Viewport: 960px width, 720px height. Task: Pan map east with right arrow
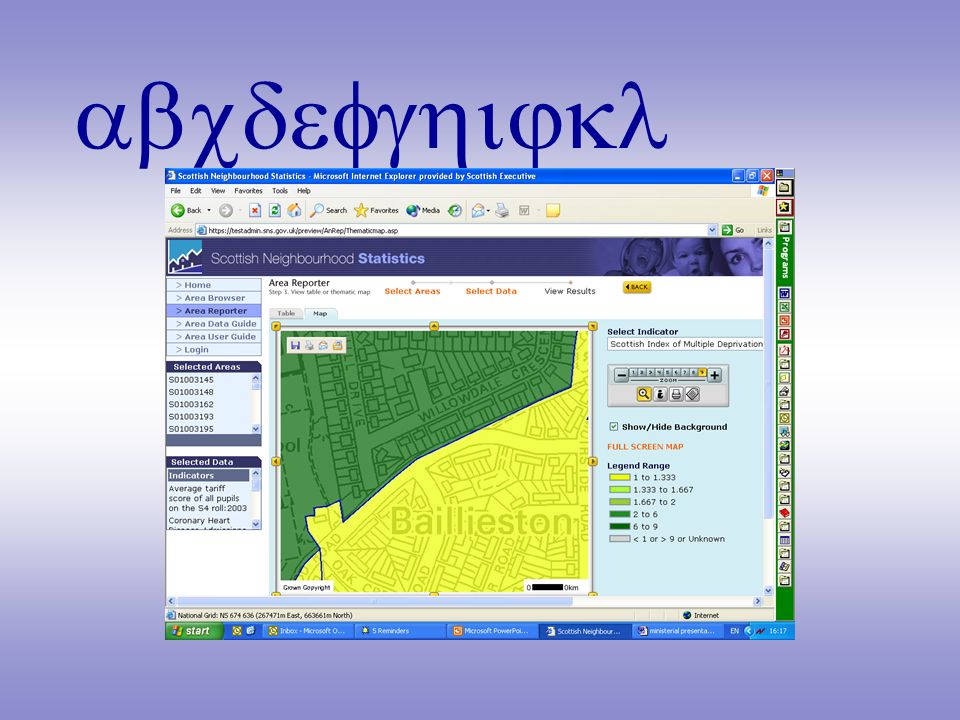click(592, 461)
